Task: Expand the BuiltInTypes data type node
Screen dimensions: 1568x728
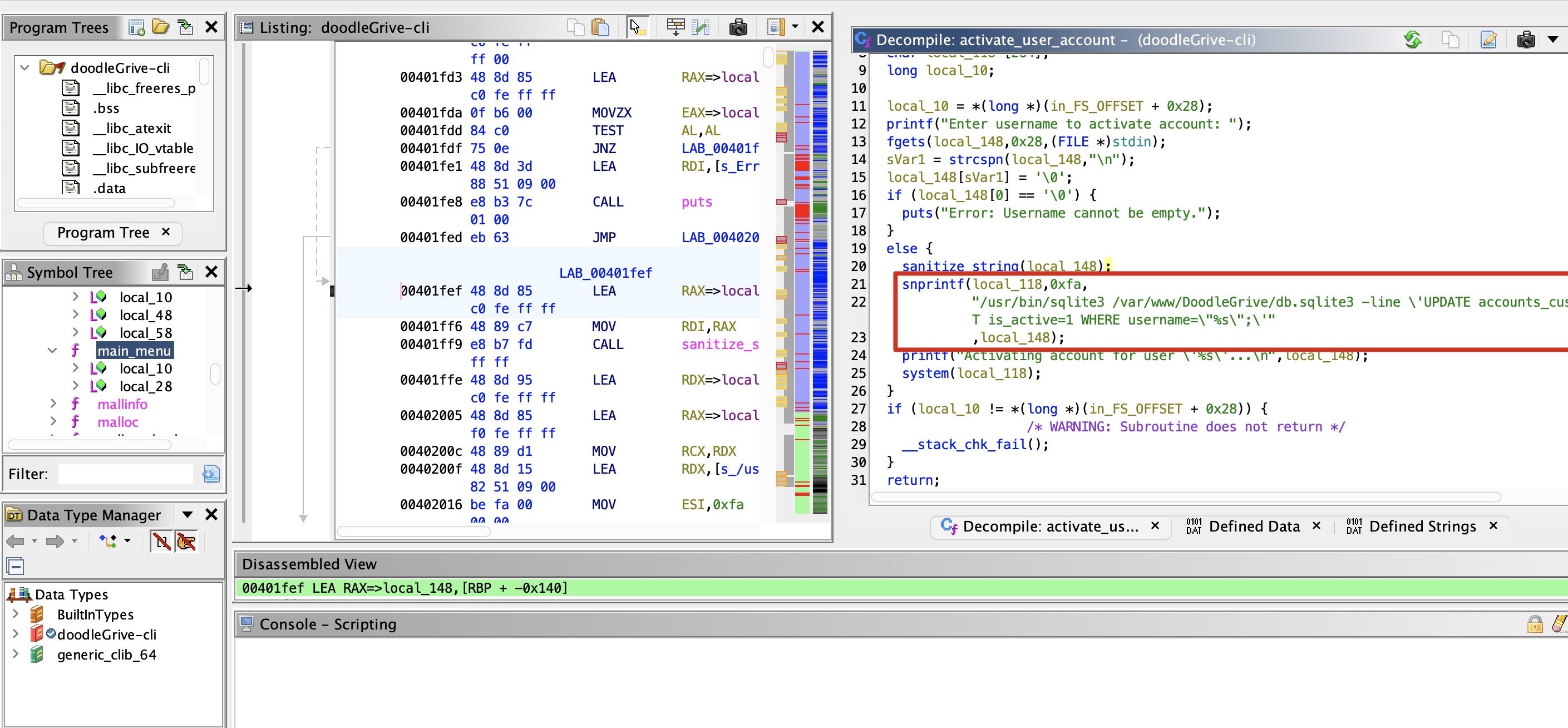Action: [x=16, y=613]
